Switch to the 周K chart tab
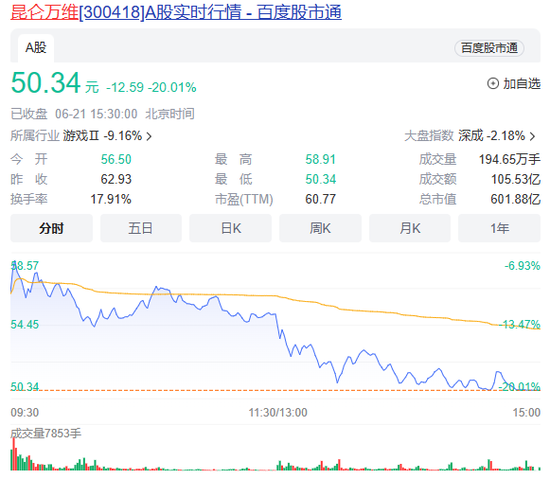The height and width of the screenshot is (479, 550). pyautogui.click(x=320, y=228)
